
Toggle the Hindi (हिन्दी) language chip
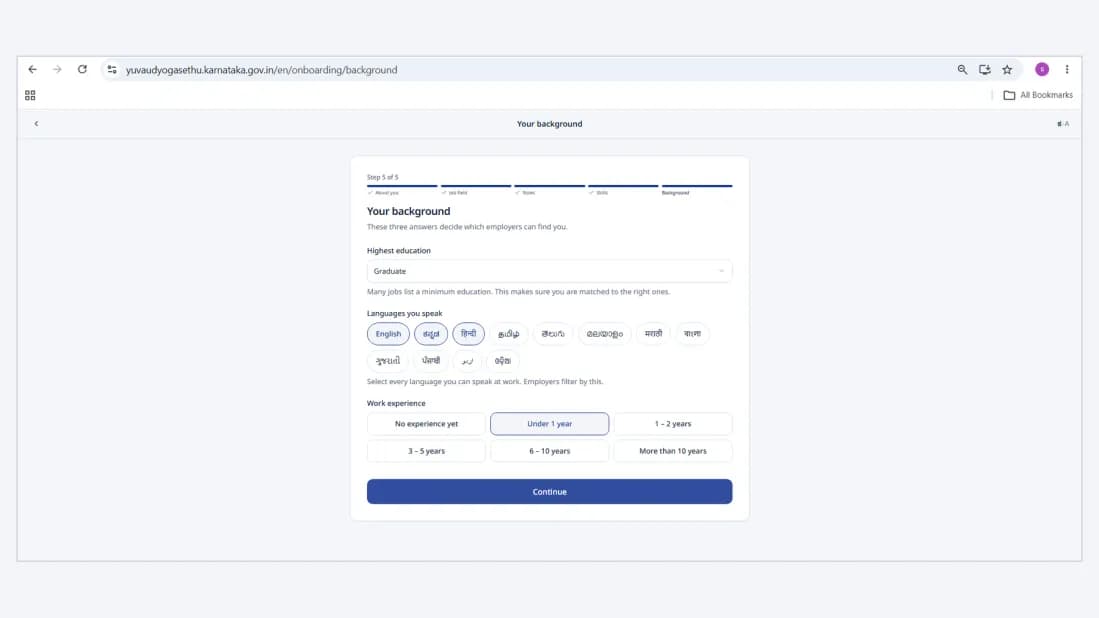(x=468, y=334)
